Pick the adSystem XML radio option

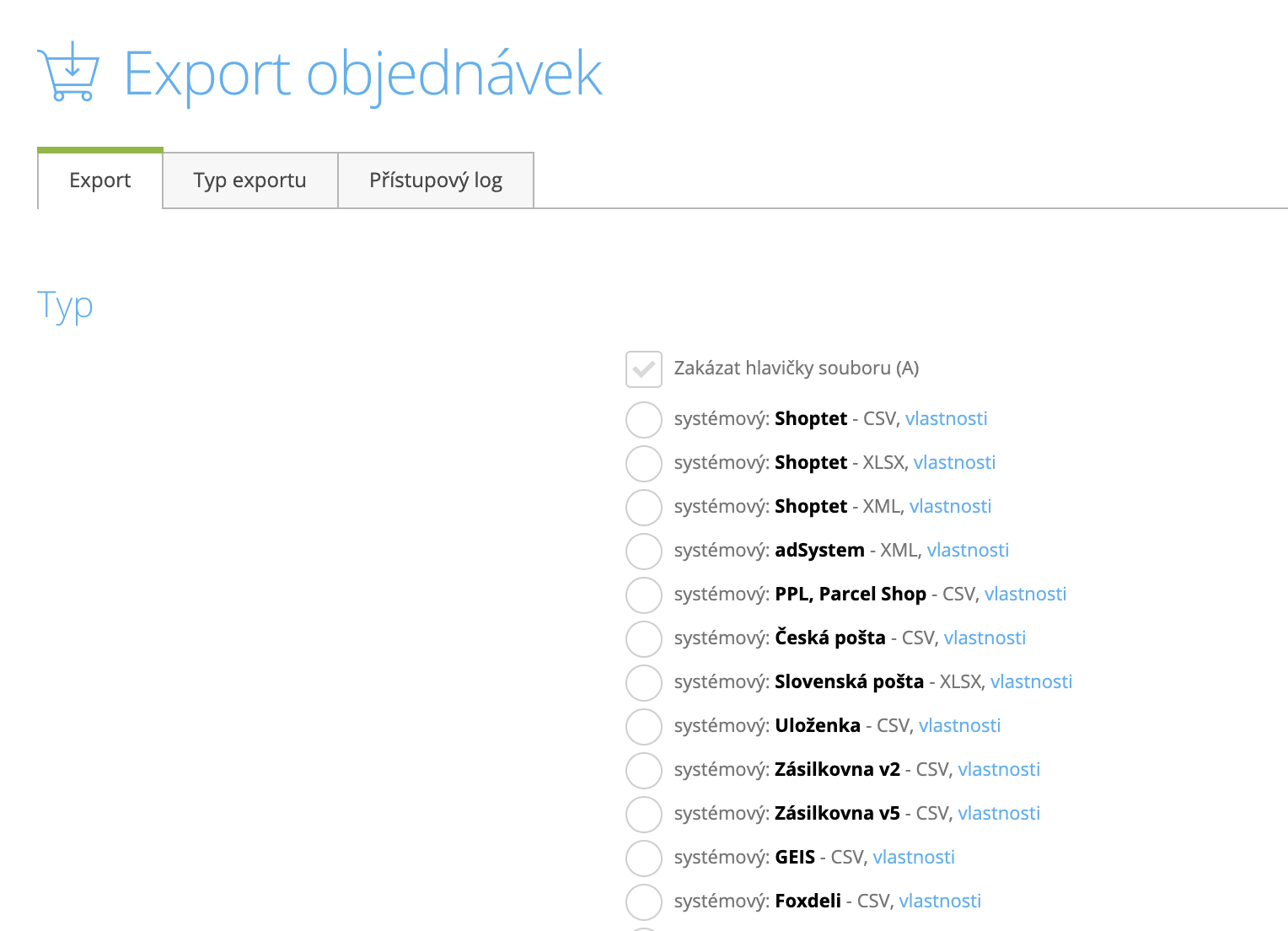point(644,552)
